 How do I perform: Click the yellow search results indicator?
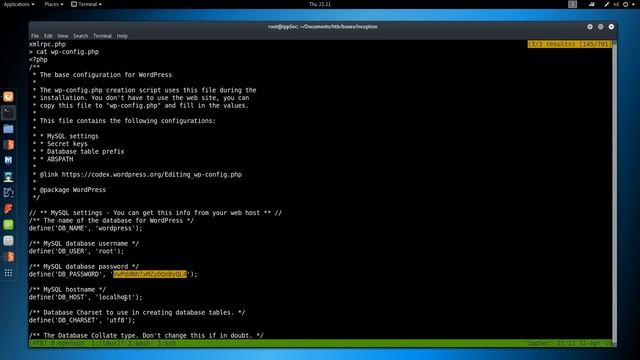click(569, 44)
